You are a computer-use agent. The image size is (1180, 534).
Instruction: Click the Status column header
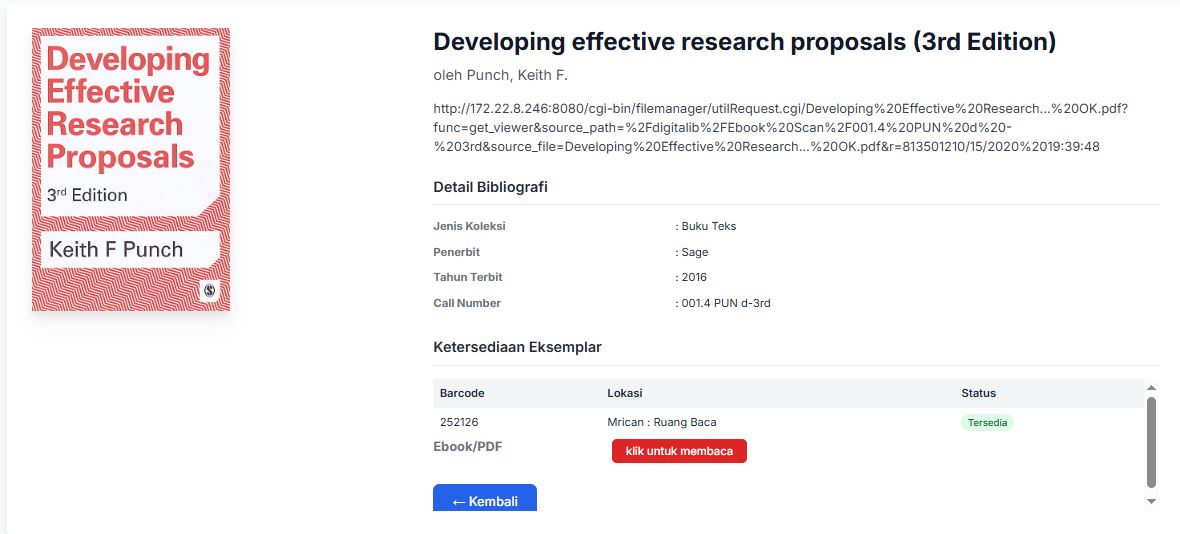[x=978, y=393]
